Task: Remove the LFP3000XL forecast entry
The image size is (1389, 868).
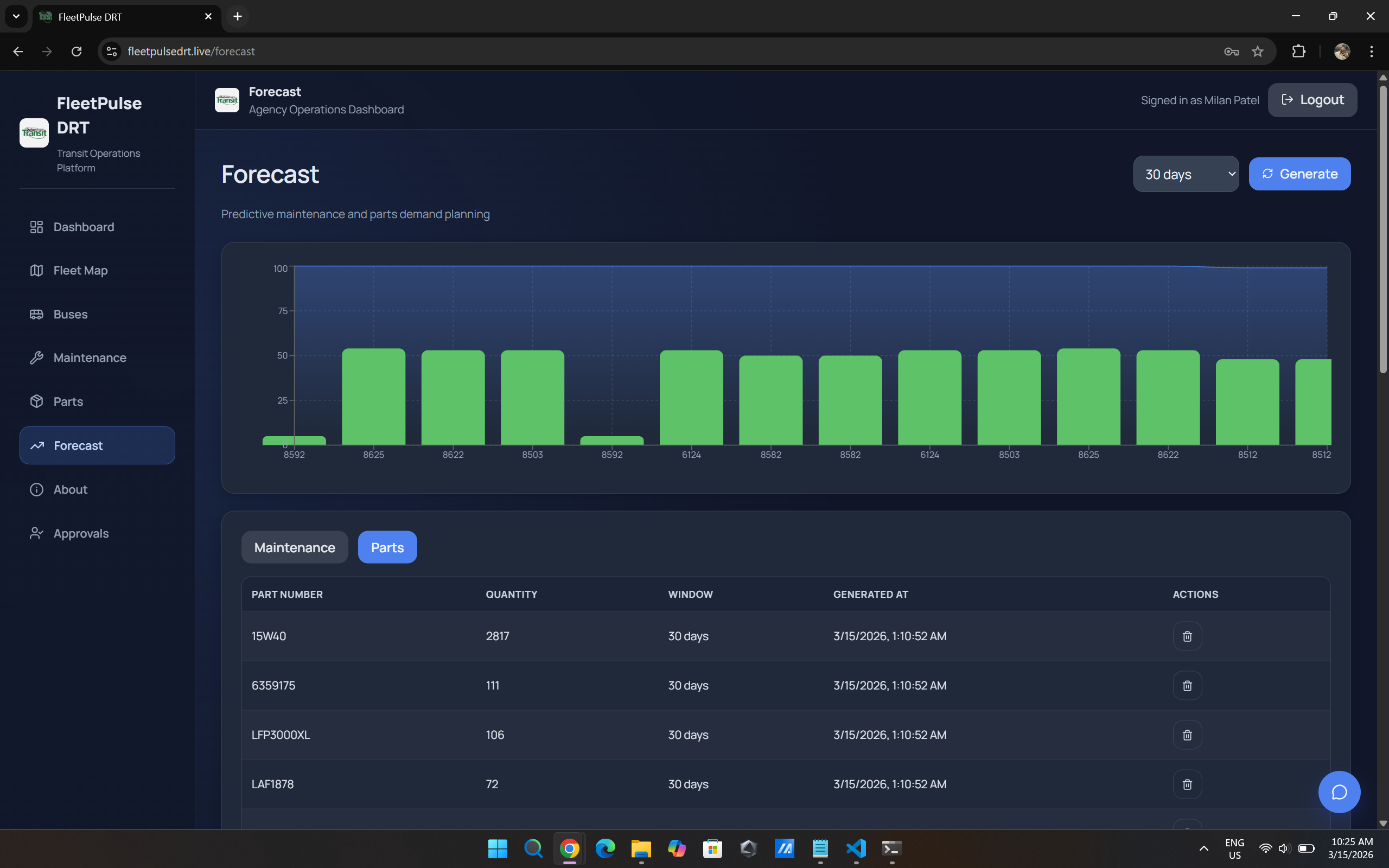Action: pos(1187,735)
